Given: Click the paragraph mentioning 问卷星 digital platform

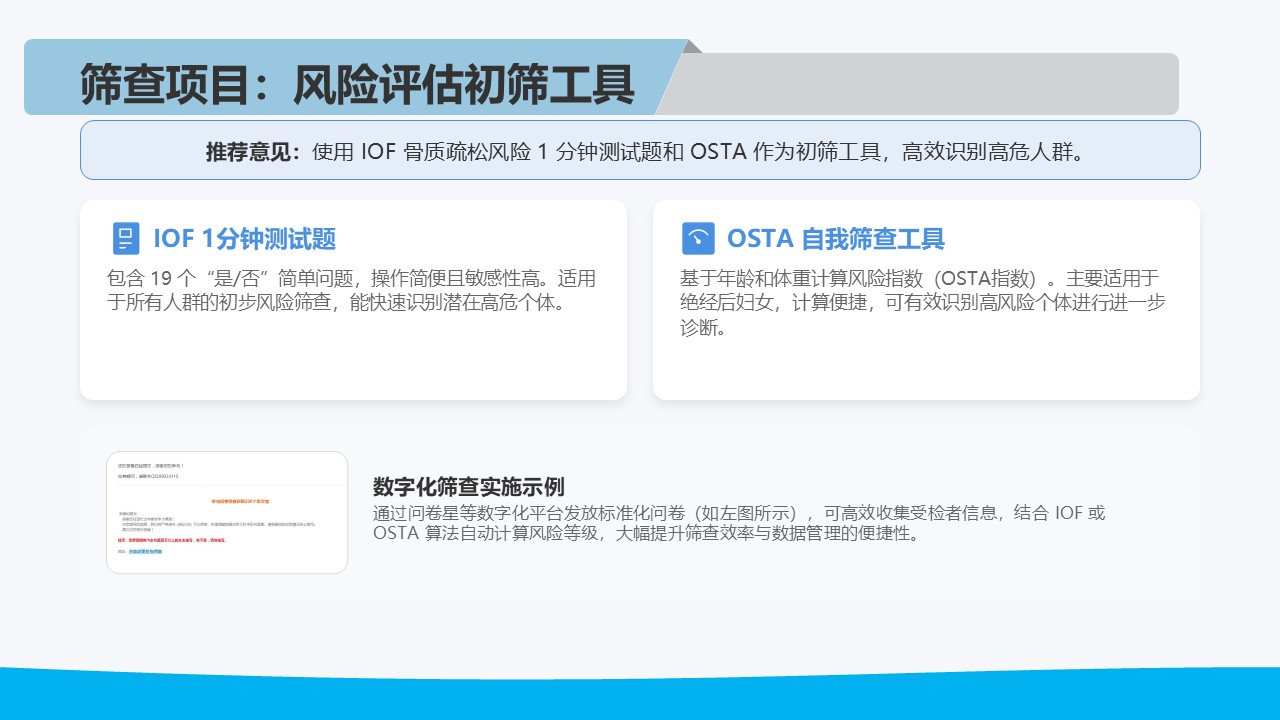Looking at the screenshot, I should pos(738,523).
